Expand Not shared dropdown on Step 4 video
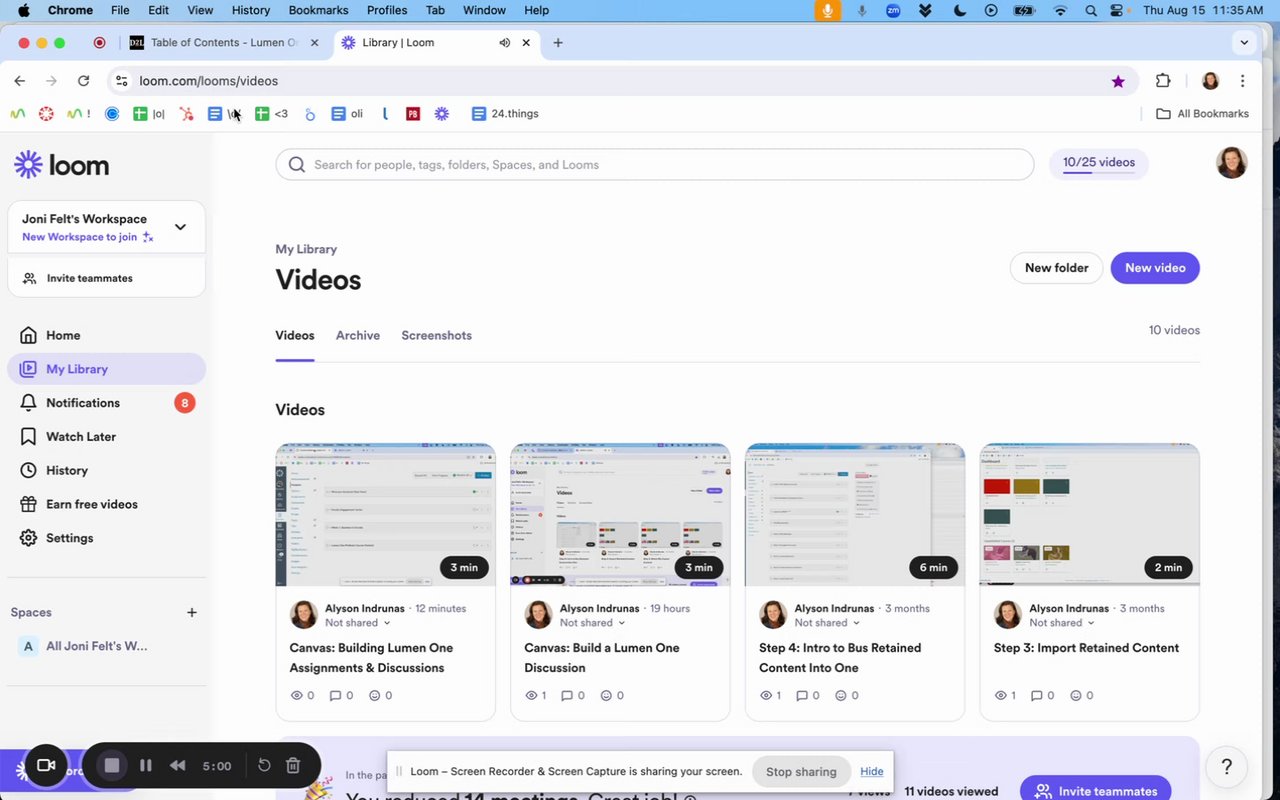1280x800 pixels. coord(827,623)
